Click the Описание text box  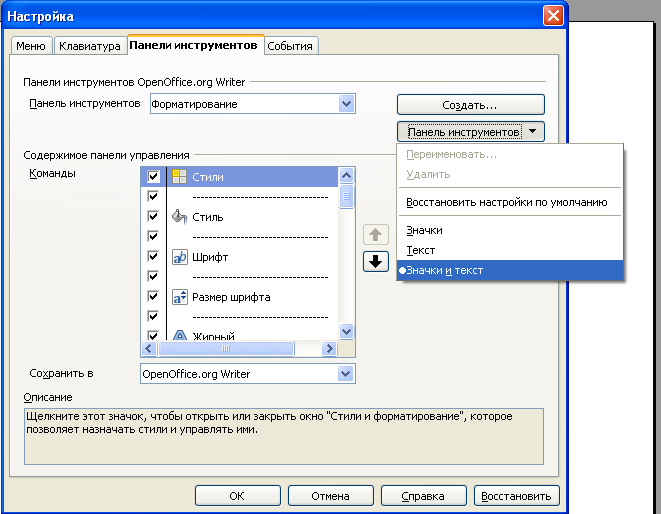[x=284, y=436]
